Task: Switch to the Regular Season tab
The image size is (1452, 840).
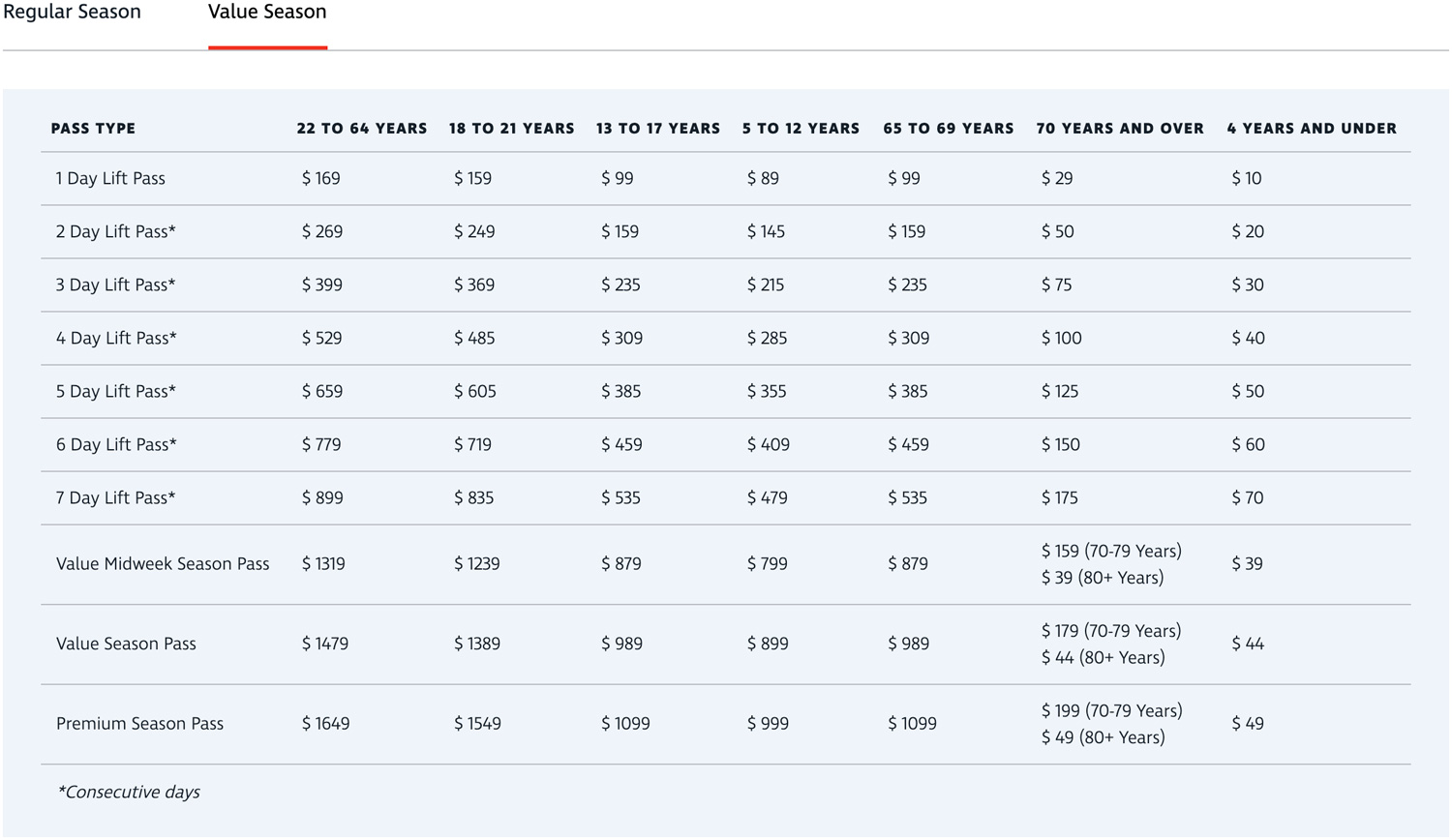Action: 72,13
